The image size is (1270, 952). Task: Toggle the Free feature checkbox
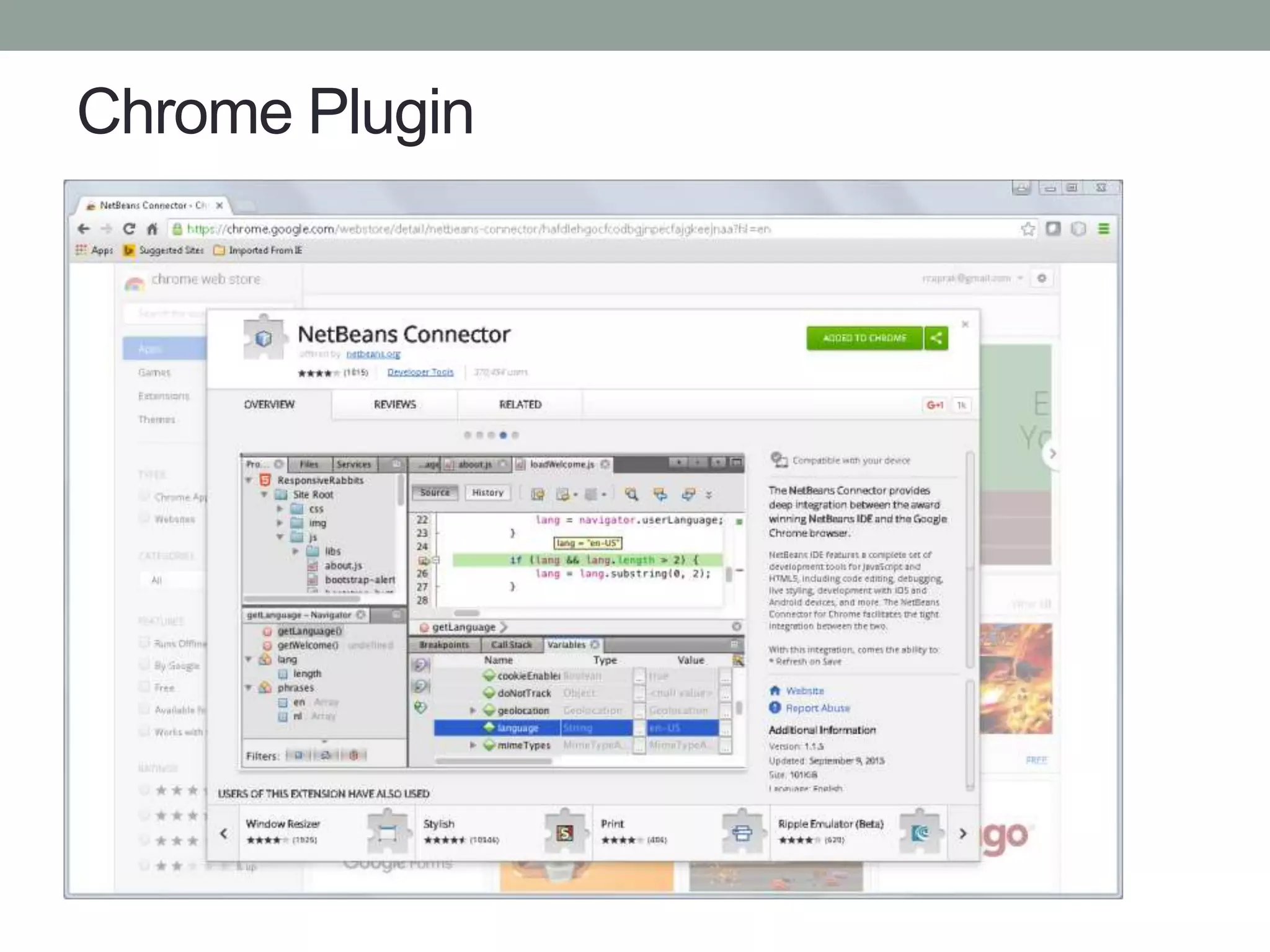point(144,687)
